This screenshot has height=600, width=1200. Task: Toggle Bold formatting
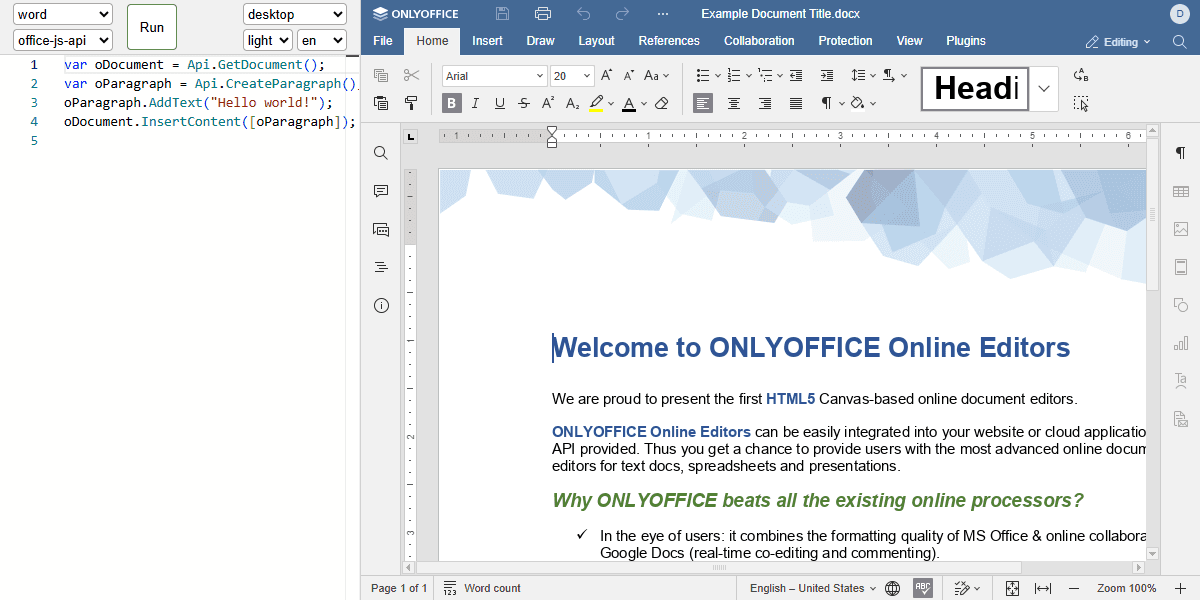click(x=452, y=103)
